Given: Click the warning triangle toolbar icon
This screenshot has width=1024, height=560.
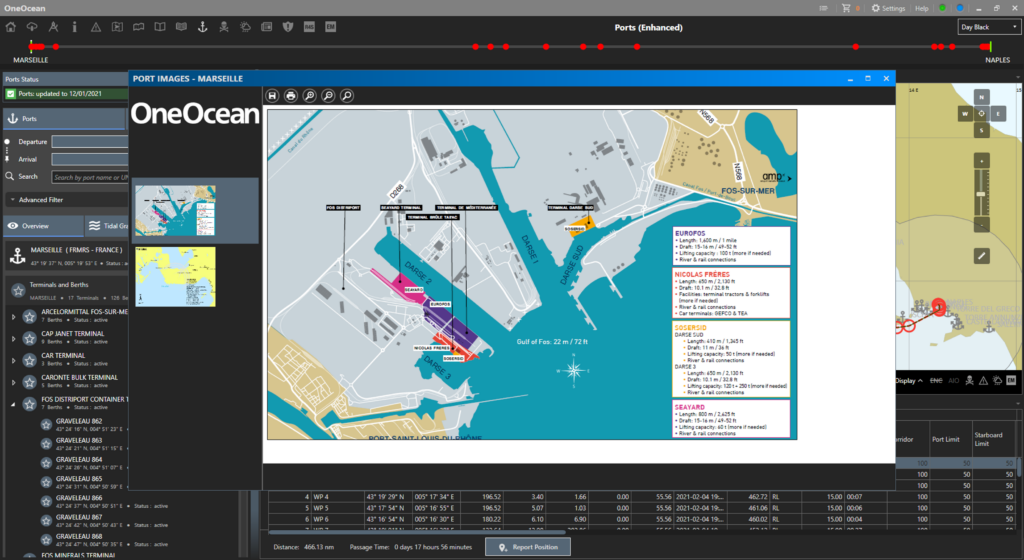Looking at the screenshot, I should (x=96, y=27).
